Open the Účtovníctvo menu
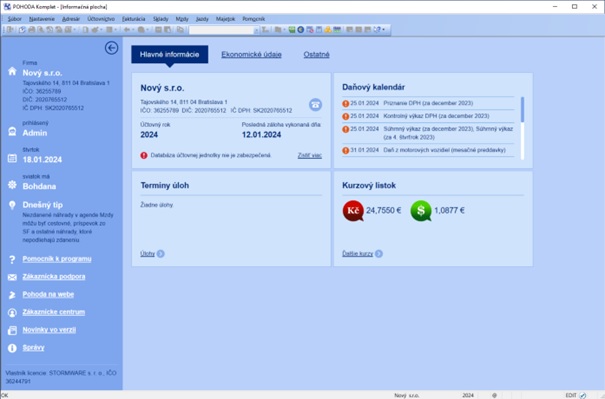Screen dimensions: 605x399 [101, 19]
